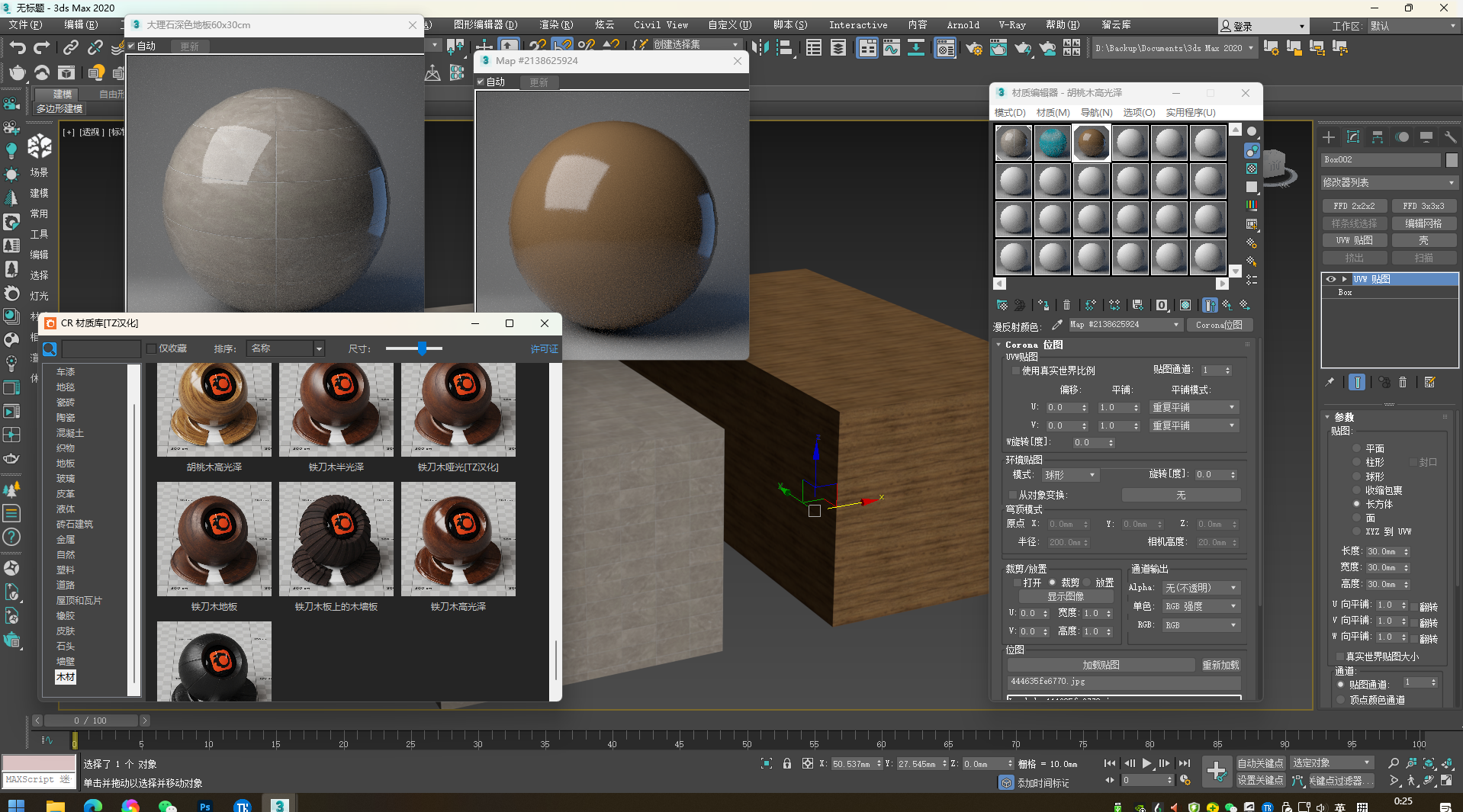Click the Redo arrow icon
This screenshot has height=812, width=1463.
click(42, 48)
